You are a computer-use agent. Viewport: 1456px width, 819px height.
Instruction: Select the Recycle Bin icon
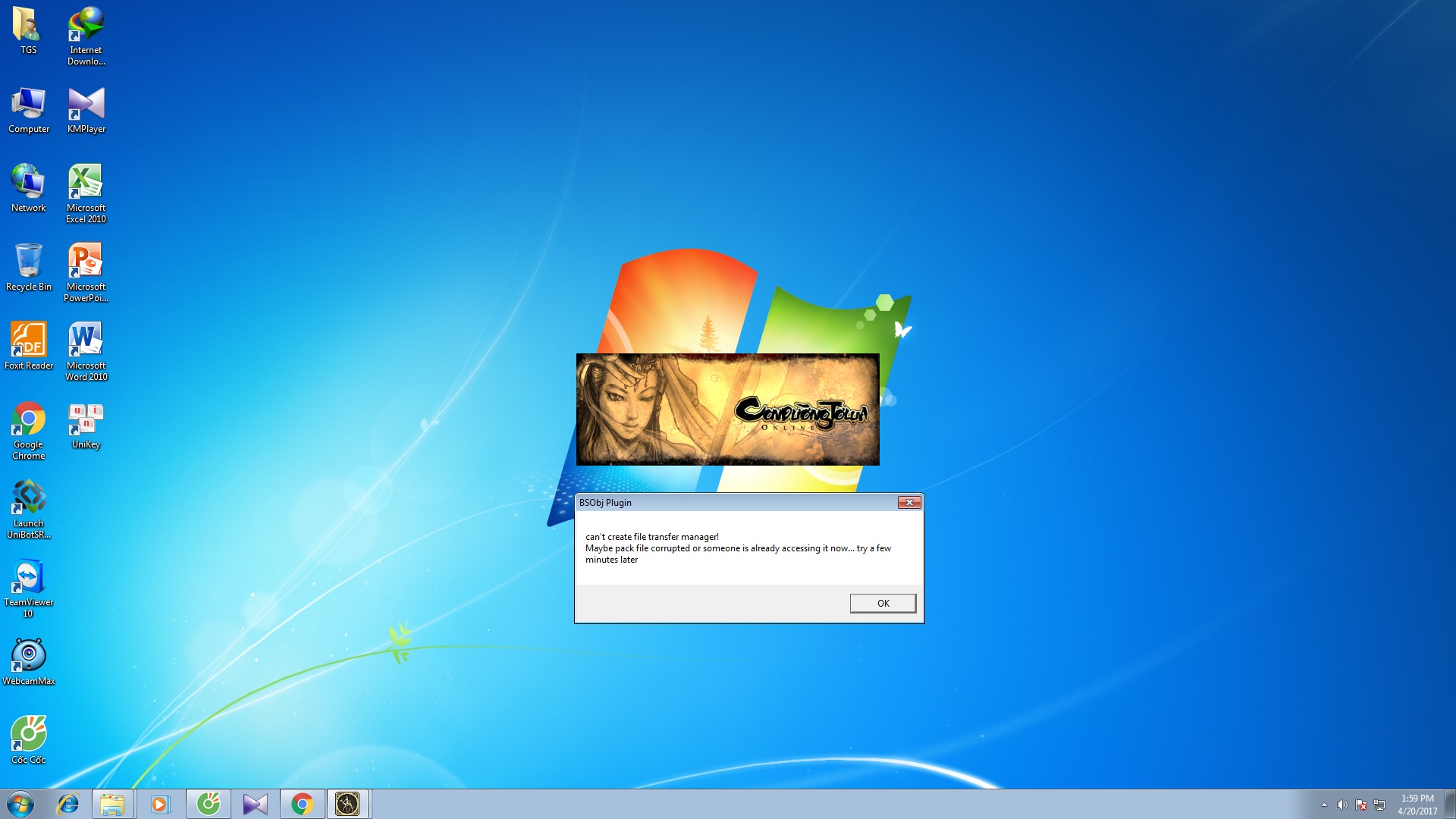click(x=29, y=267)
